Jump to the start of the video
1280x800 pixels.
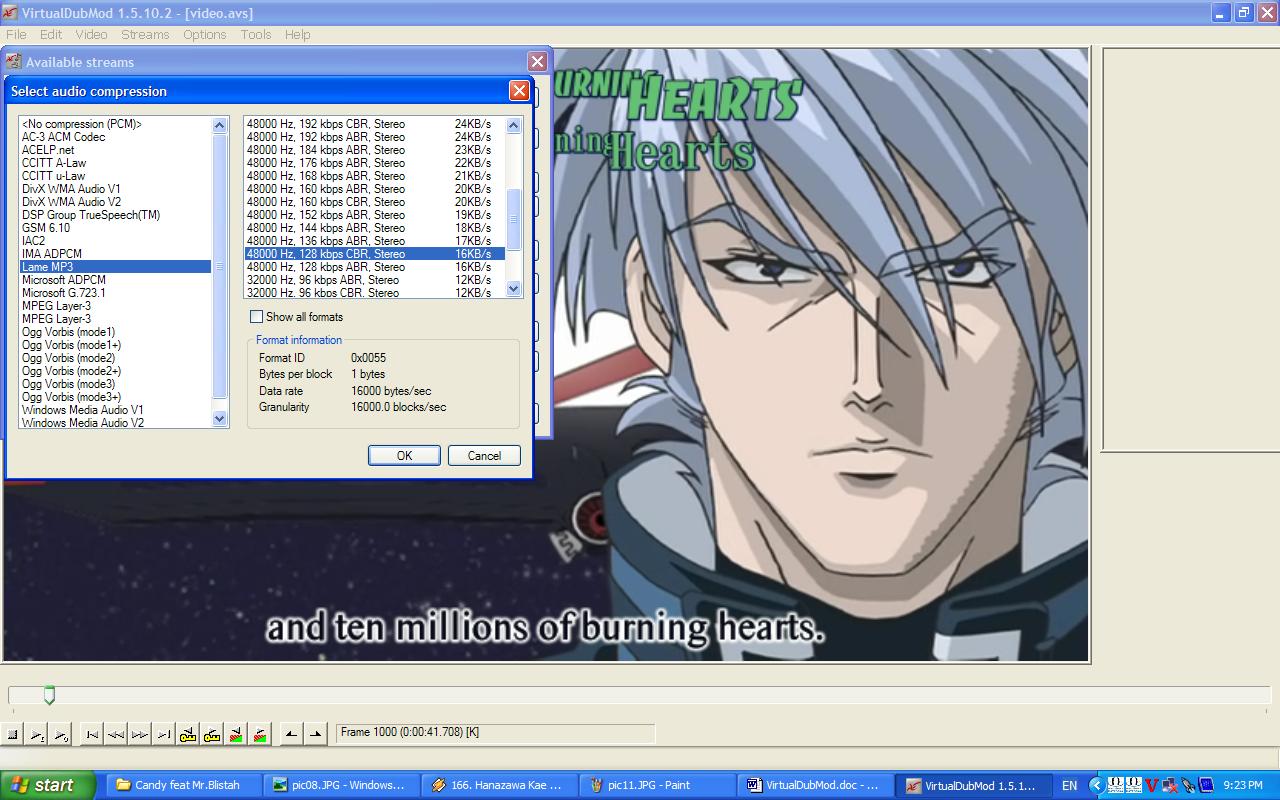(x=92, y=734)
